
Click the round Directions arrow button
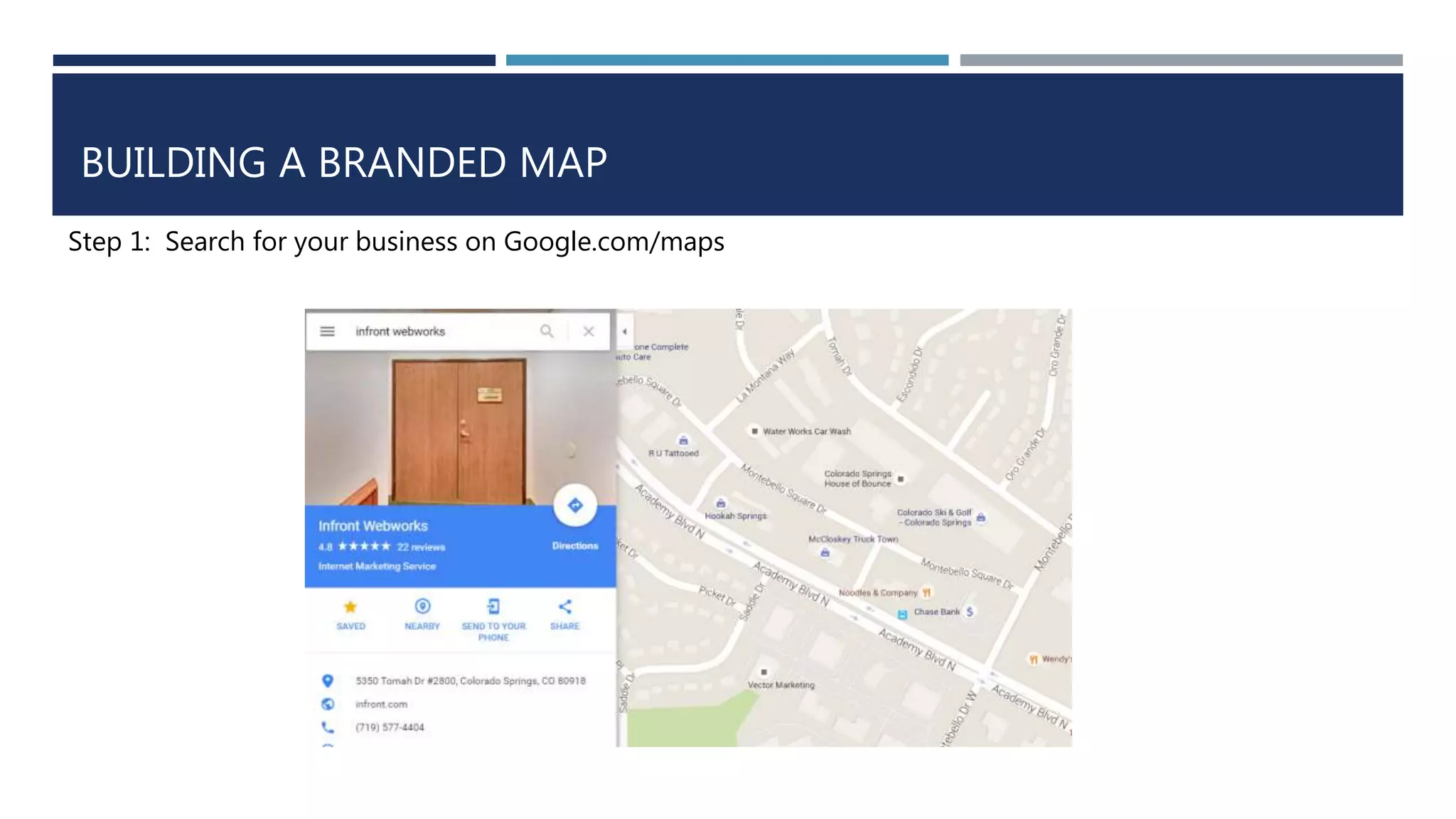(x=575, y=505)
